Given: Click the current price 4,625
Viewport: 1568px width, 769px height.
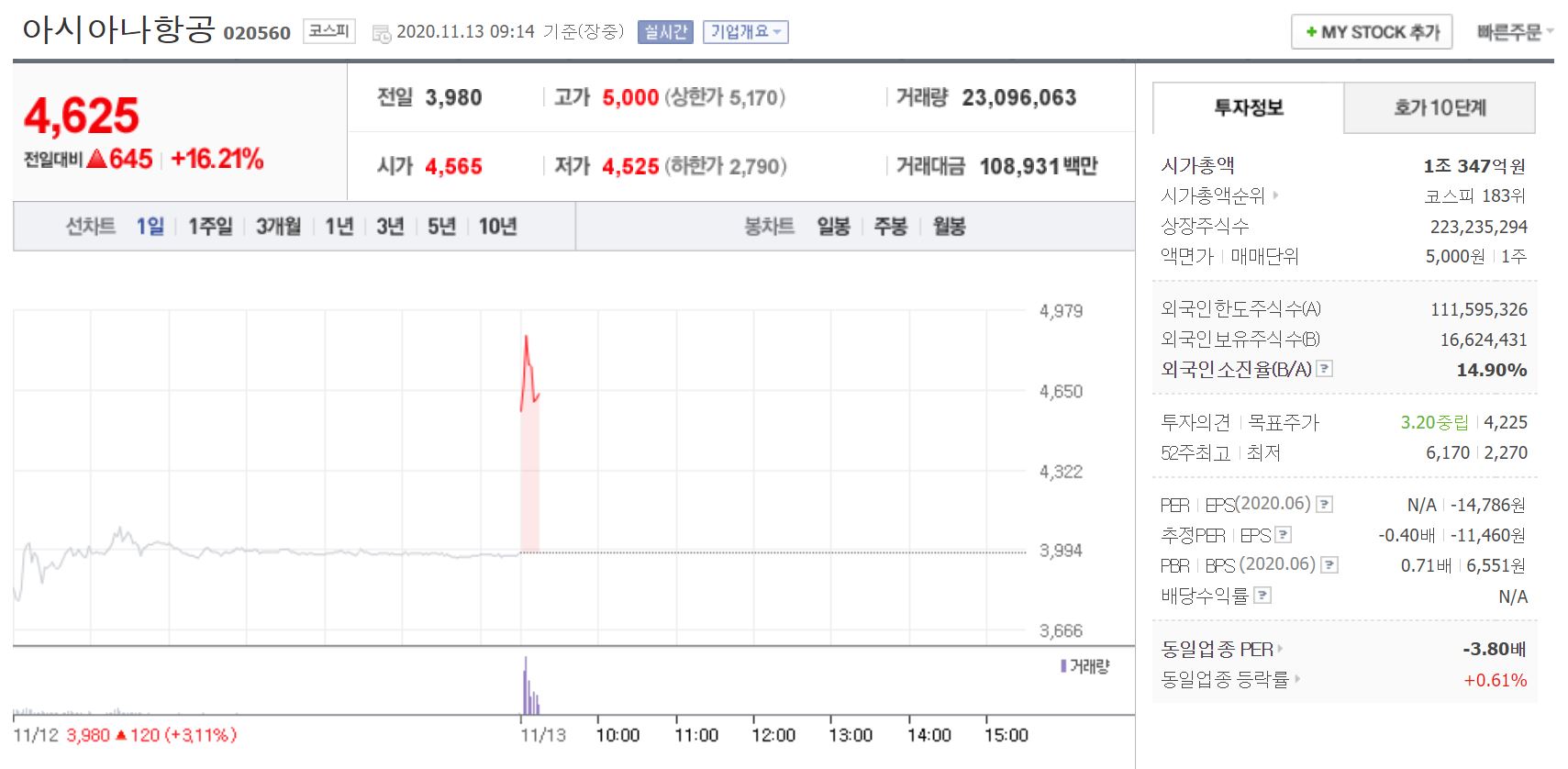Looking at the screenshot, I should click(x=82, y=116).
